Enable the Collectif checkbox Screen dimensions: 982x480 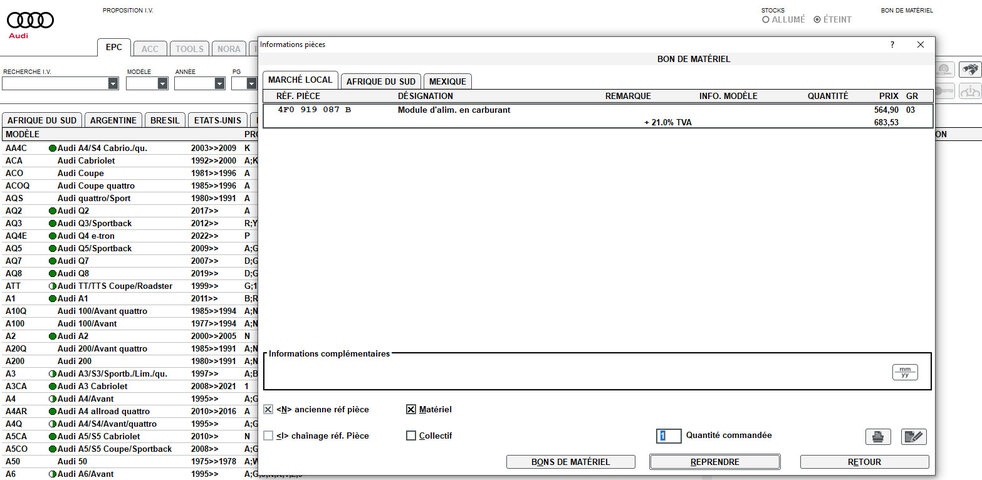coord(411,436)
